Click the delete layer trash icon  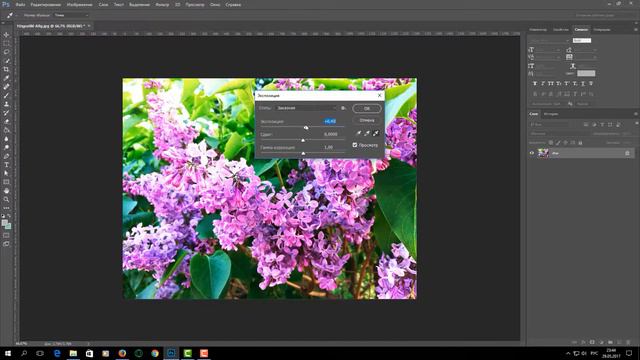[628, 342]
